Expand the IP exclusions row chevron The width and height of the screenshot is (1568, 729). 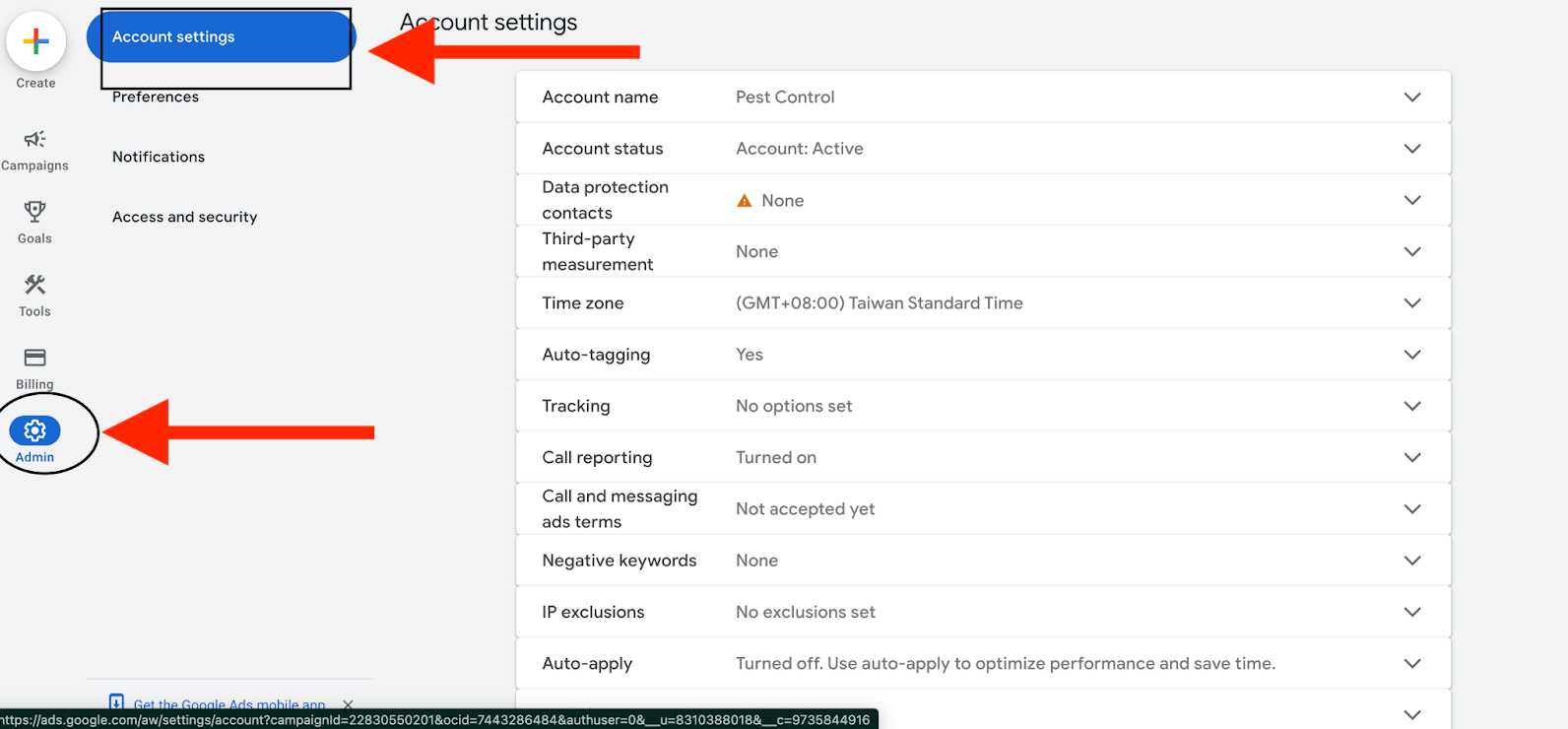pyautogui.click(x=1412, y=612)
